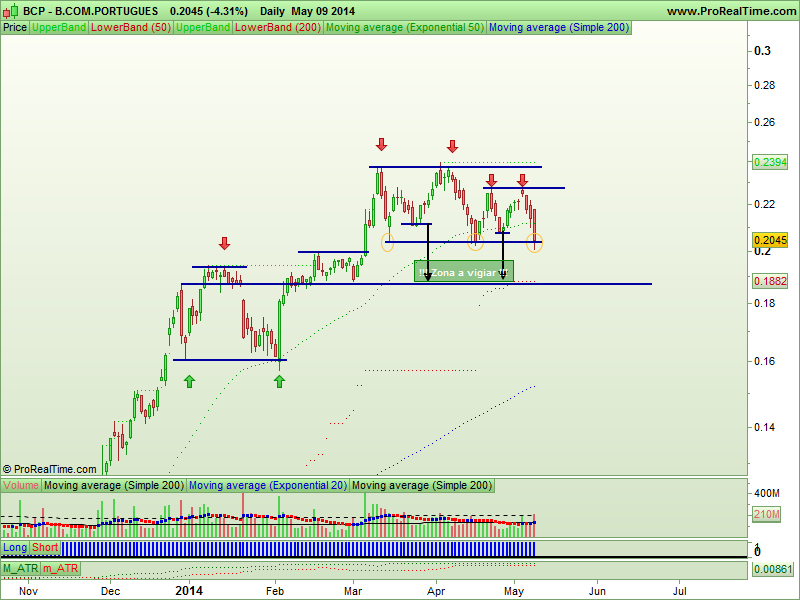The height and width of the screenshot is (600, 800).
Task: Open Moving average (Exponential 20) volume label
Action: click(x=268, y=485)
